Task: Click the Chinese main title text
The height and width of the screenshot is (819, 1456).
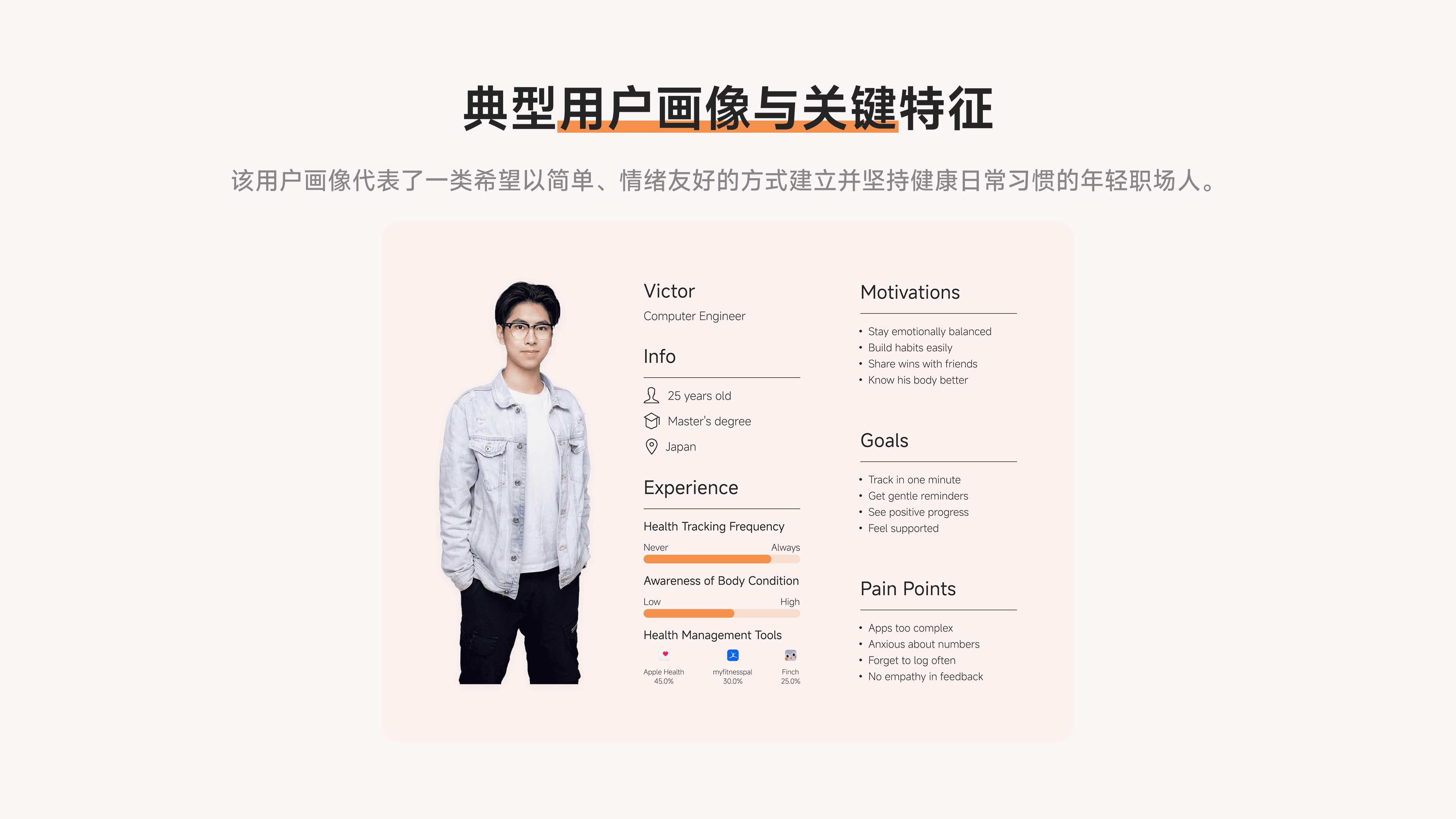Action: tap(728, 108)
